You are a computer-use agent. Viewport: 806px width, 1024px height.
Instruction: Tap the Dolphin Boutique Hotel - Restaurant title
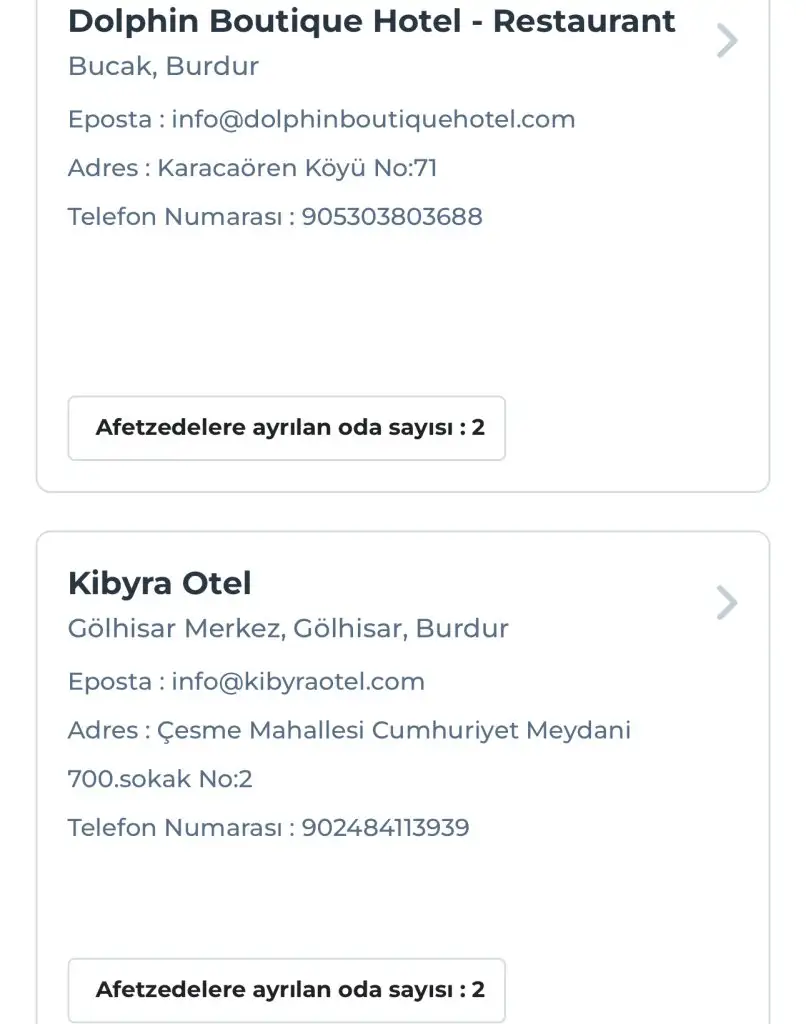tap(371, 21)
